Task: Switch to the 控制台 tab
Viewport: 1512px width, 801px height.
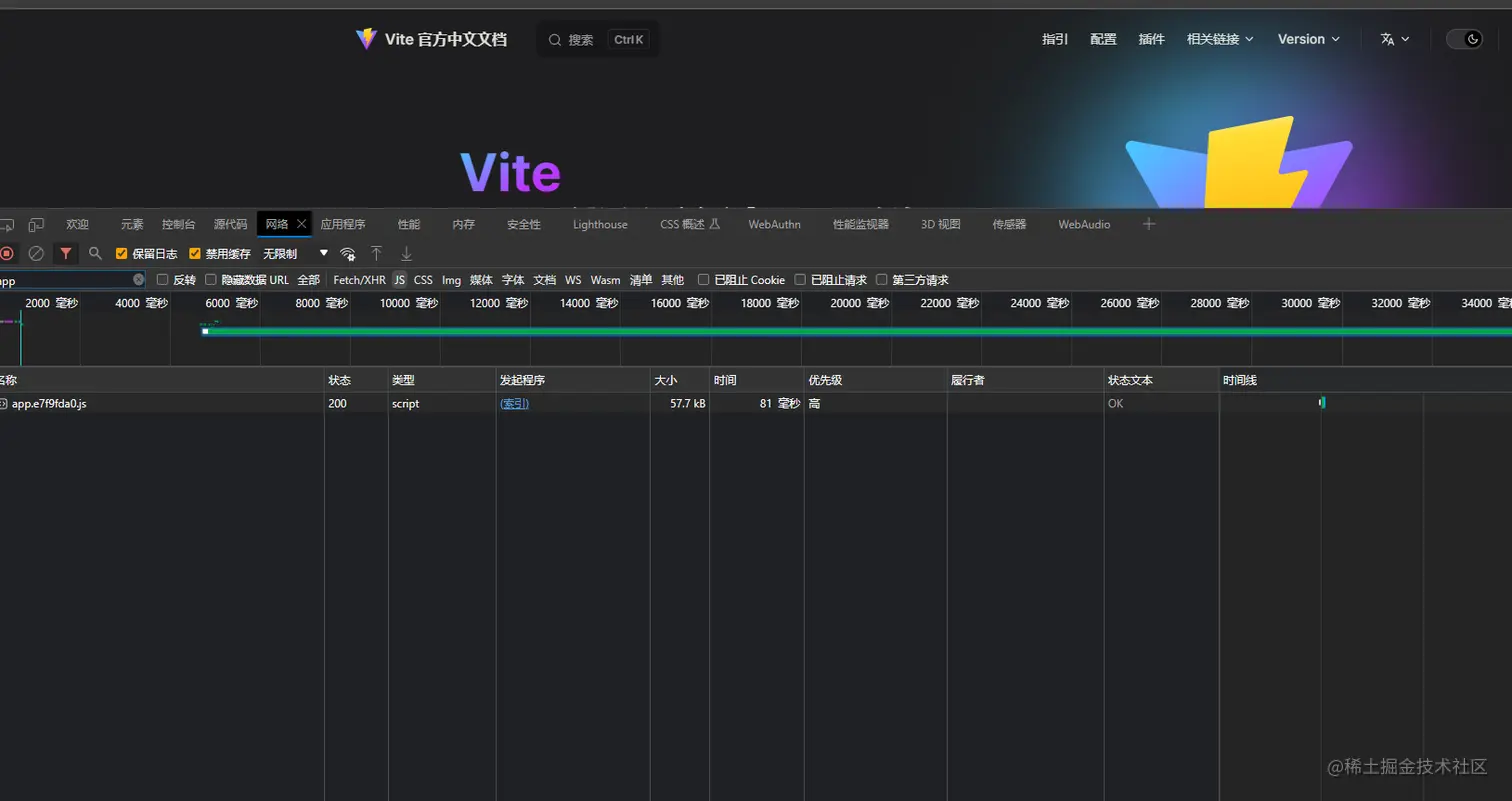Action: [179, 224]
